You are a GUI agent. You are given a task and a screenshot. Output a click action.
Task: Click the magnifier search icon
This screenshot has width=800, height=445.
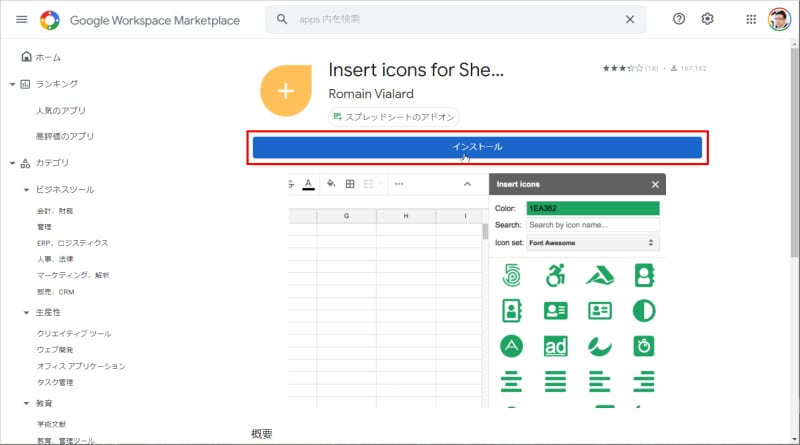click(x=282, y=19)
